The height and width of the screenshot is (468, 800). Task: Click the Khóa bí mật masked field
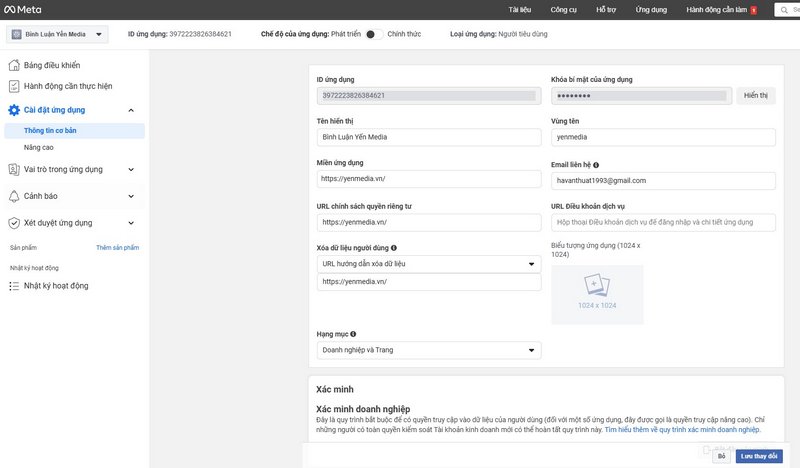[x=641, y=95]
